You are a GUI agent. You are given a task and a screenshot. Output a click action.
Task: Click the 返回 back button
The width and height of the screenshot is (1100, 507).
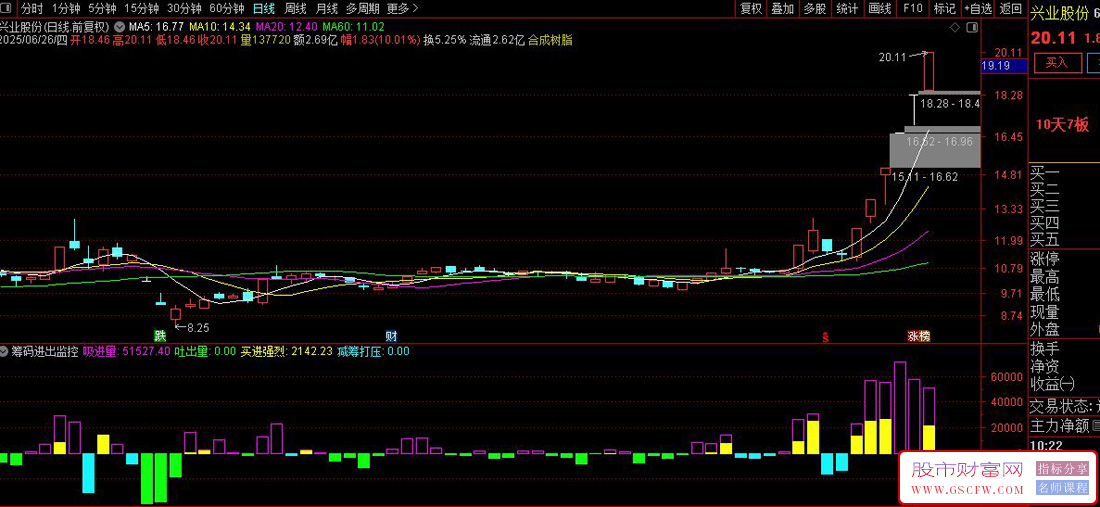point(1010,9)
